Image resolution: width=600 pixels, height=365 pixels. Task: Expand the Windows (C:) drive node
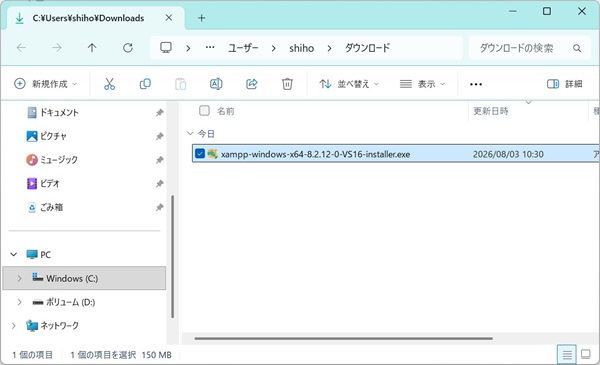point(19,278)
